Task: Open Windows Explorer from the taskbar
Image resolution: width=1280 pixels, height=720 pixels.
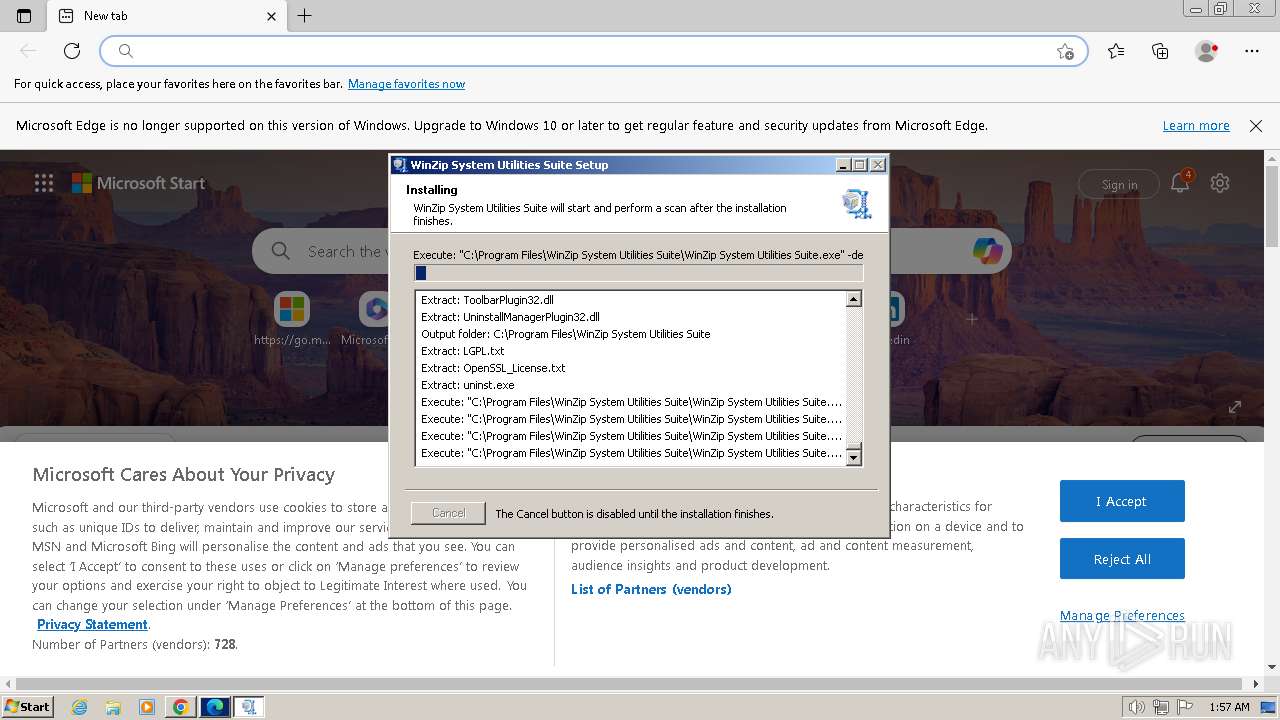Action: (x=113, y=707)
